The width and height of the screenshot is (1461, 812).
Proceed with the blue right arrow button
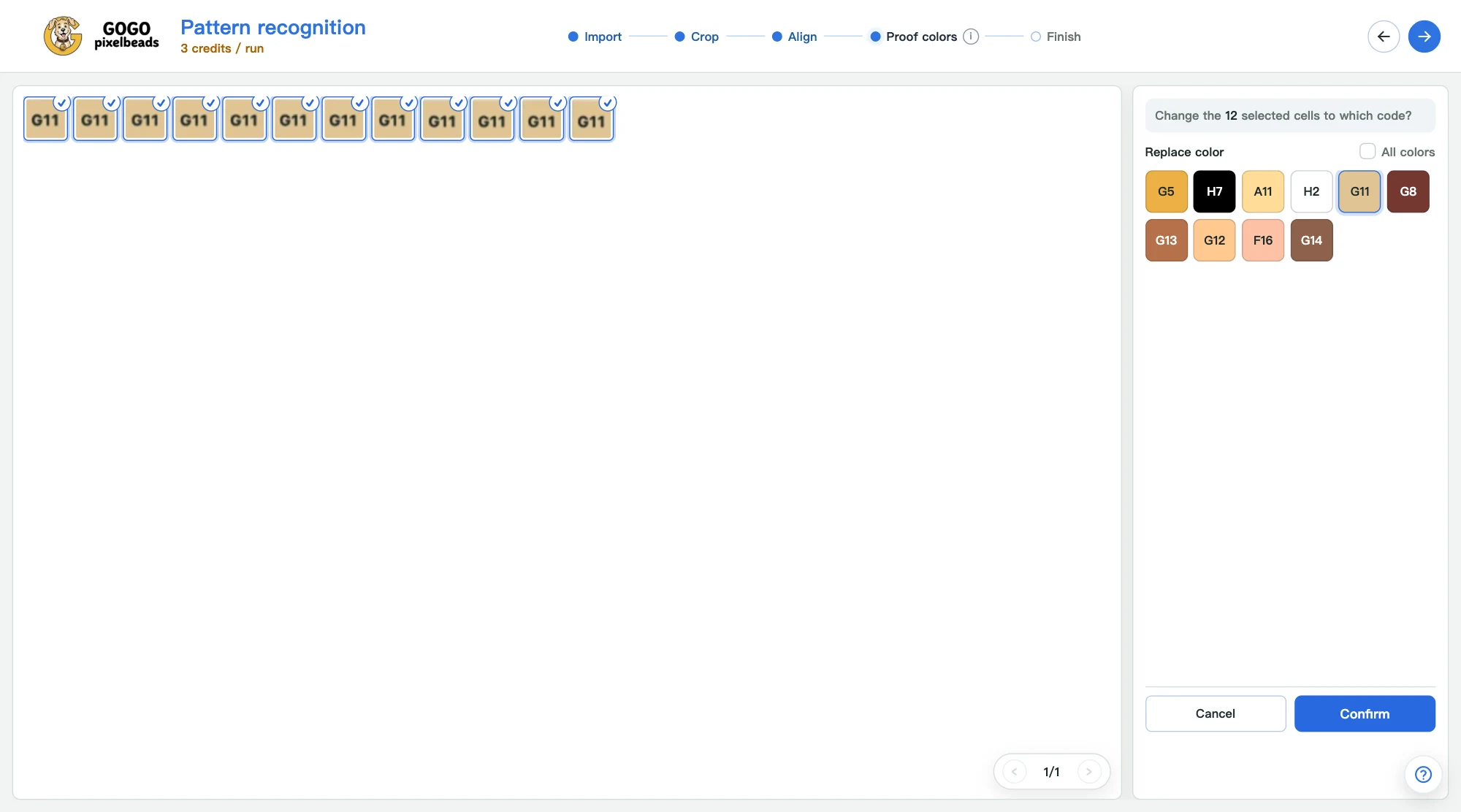pos(1424,37)
